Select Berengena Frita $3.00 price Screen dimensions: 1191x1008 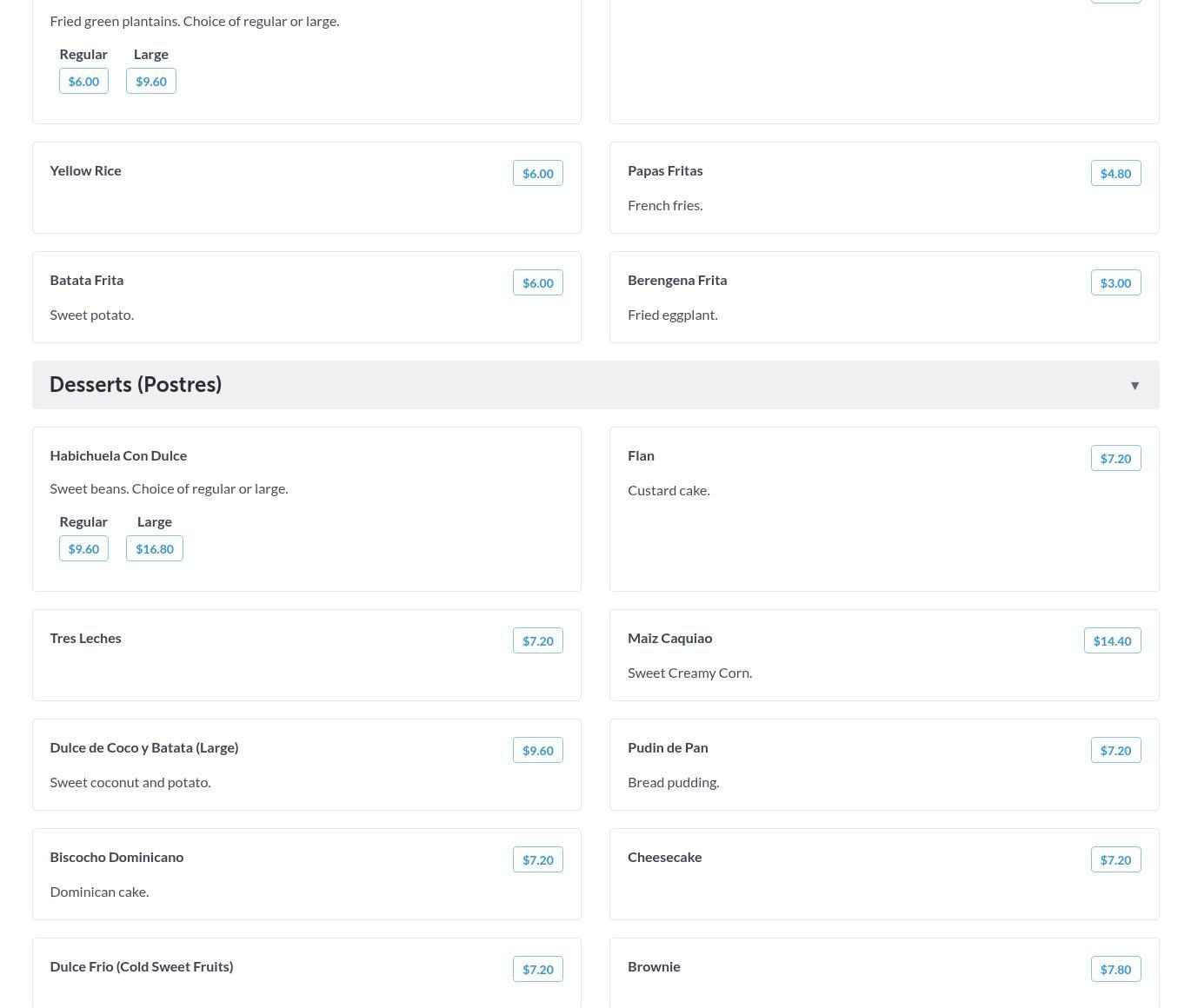tap(1115, 282)
